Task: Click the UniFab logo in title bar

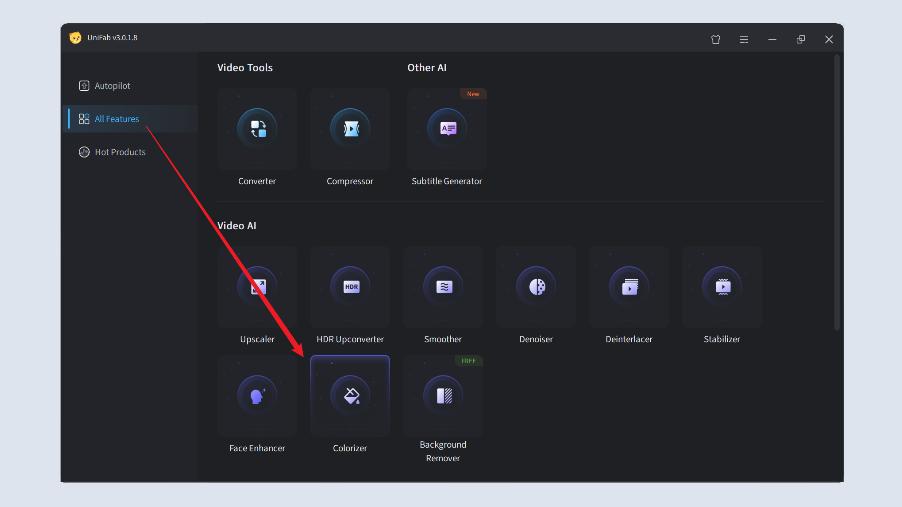Action: click(x=75, y=38)
